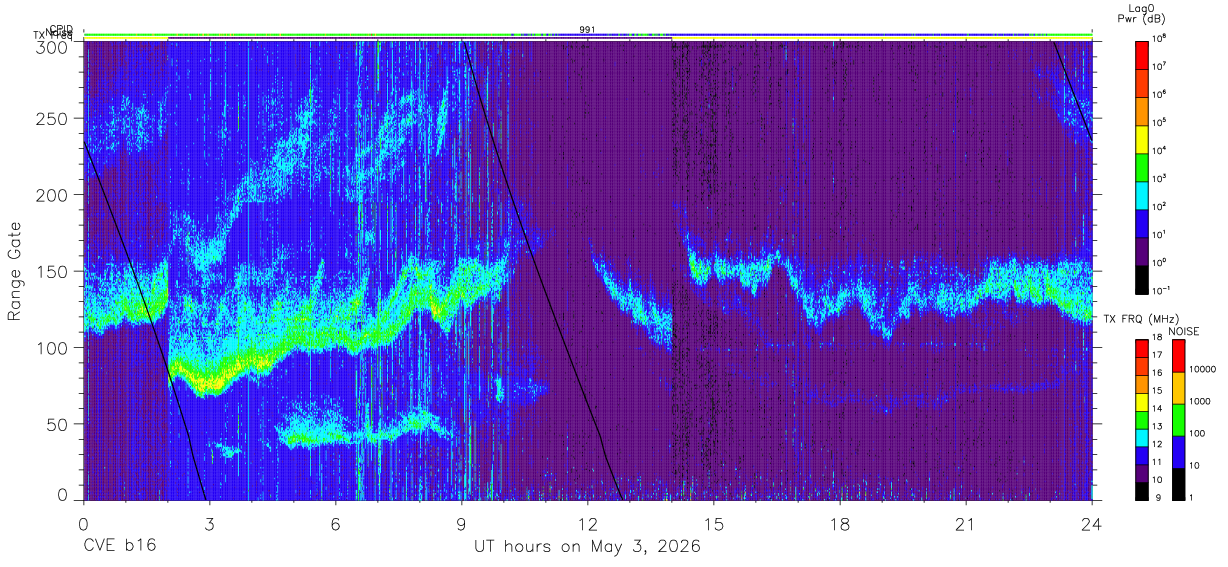The width and height of the screenshot is (1228, 567).
Task: Click cyan swatch in TX FRQ legend
Action: tap(1141, 436)
